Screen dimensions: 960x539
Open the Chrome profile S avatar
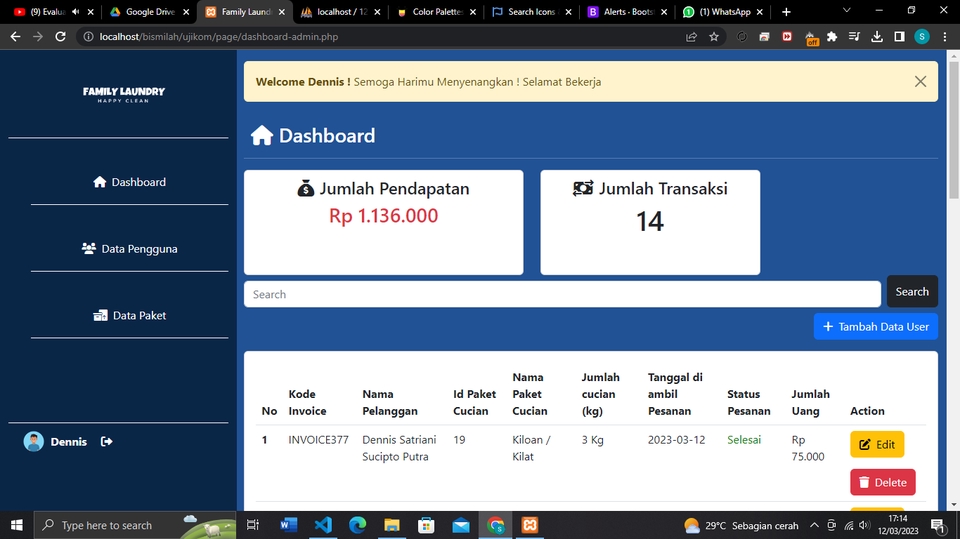922,37
